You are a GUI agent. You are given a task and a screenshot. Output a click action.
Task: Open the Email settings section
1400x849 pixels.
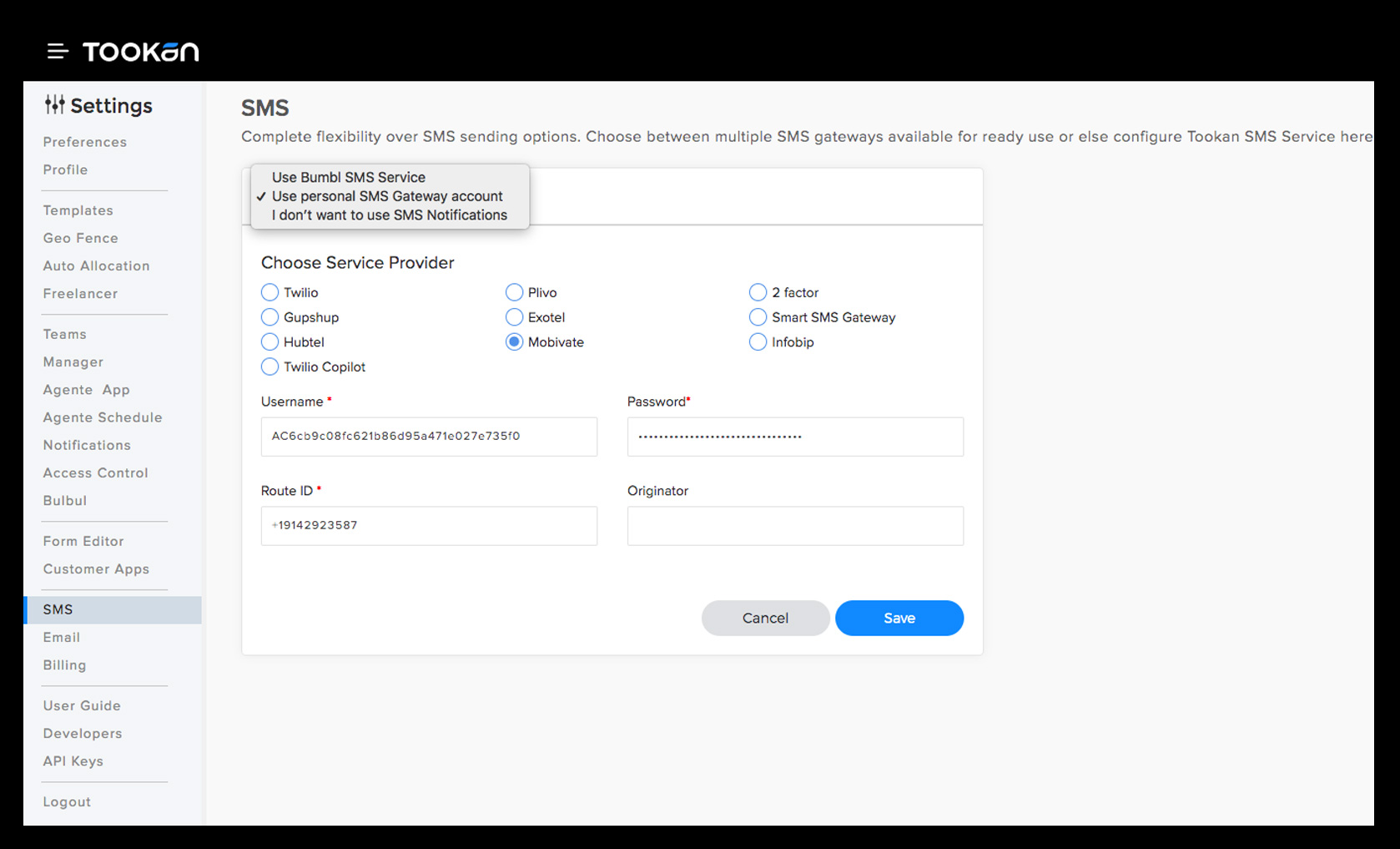pyautogui.click(x=62, y=637)
